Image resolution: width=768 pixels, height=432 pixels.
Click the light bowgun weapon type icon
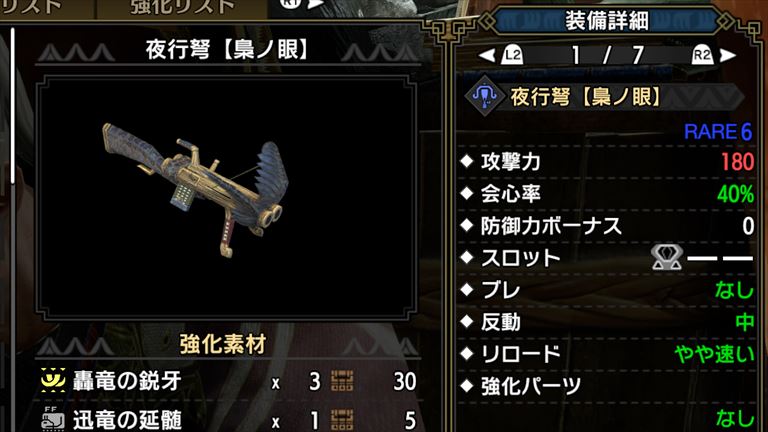(x=484, y=96)
